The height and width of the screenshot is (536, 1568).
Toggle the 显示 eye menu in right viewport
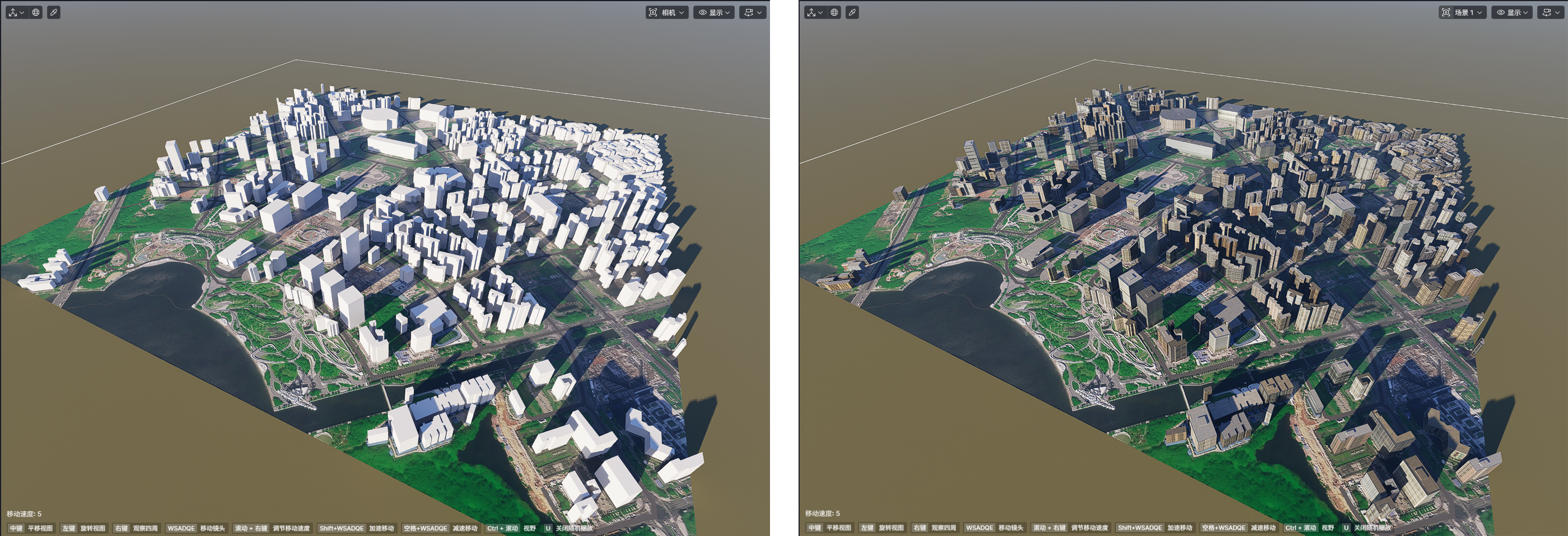point(1512,12)
